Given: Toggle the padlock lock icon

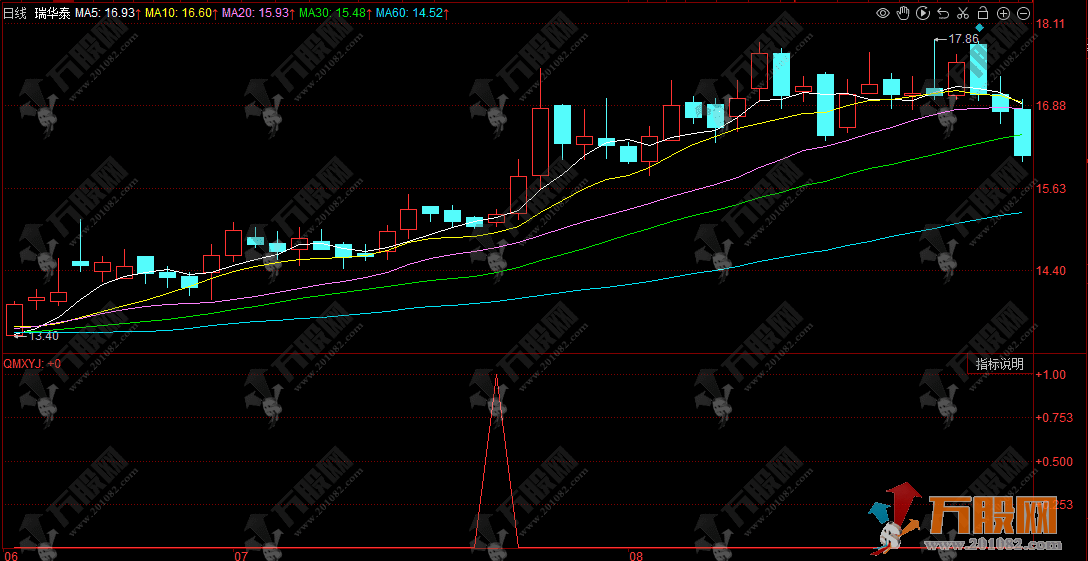Looking at the screenshot, I should (982, 13).
